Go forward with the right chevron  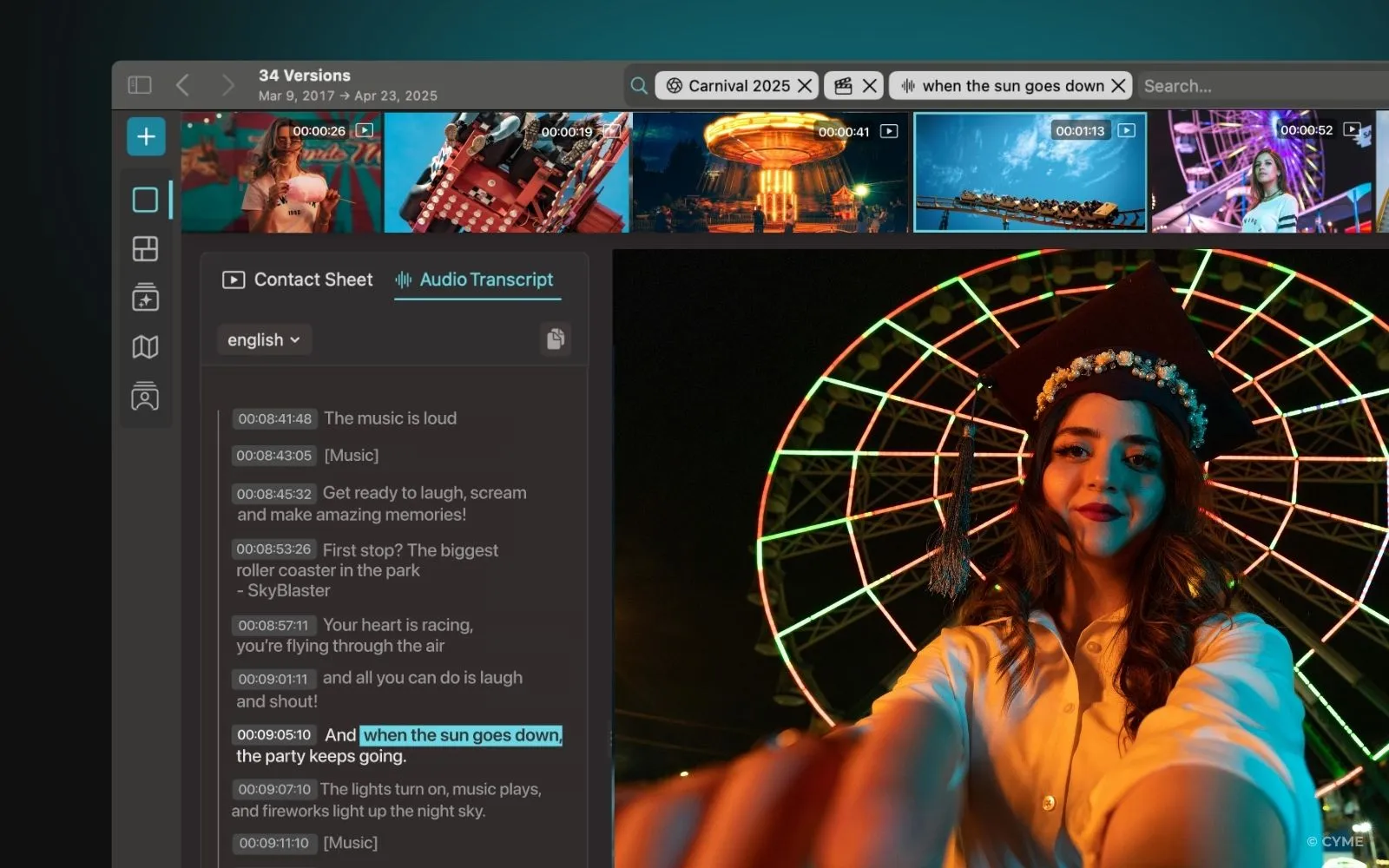point(227,85)
